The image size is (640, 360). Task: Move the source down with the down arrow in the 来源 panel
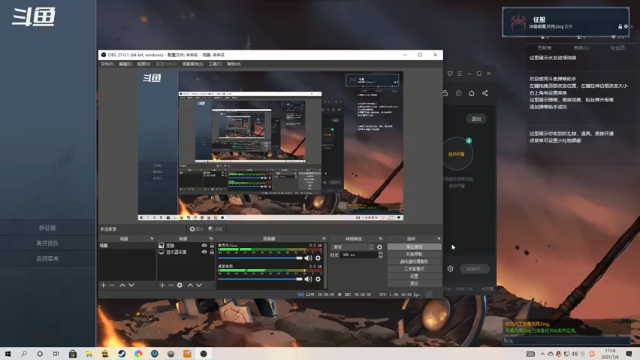point(199,285)
